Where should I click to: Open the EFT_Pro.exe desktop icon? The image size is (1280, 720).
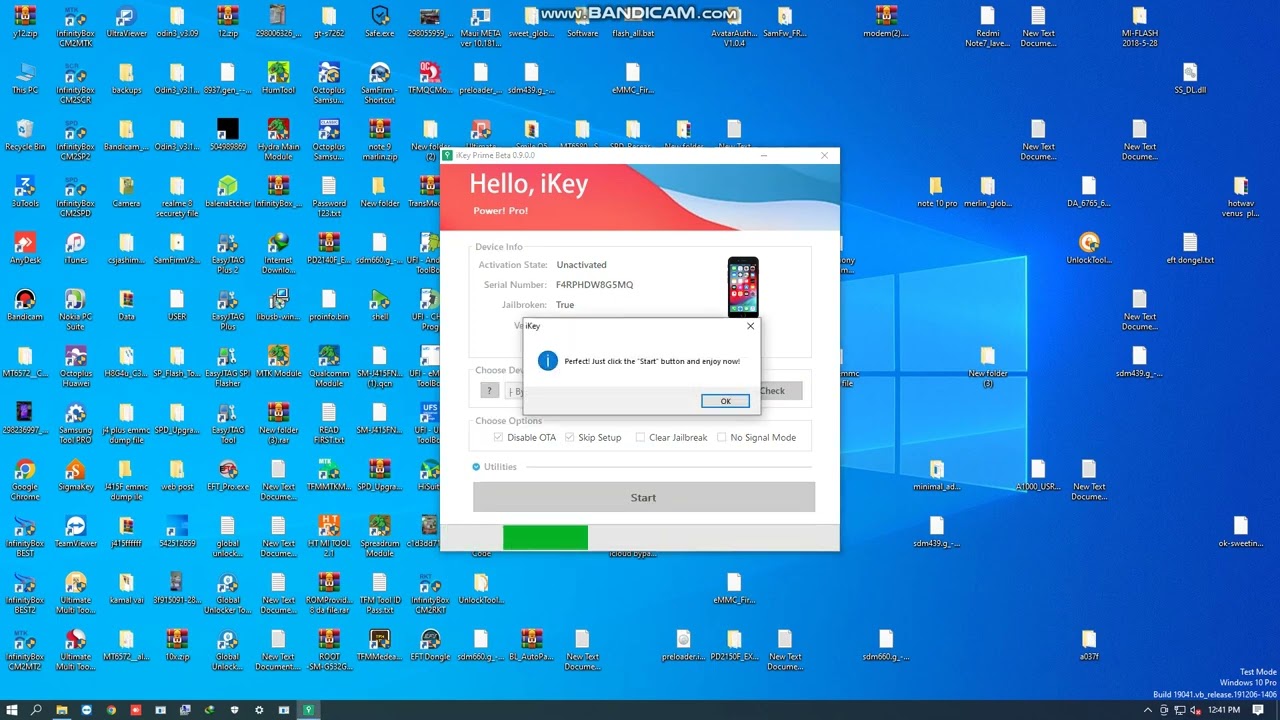[x=227, y=475]
